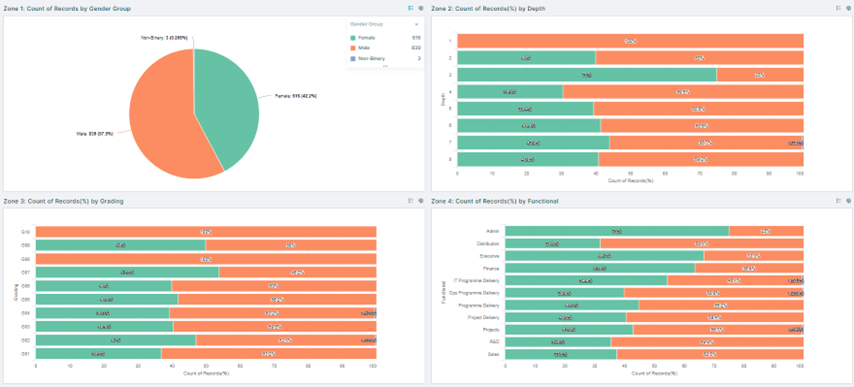Click the Zone 2 Count of Records title
The image size is (854, 387).
[489, 9]
